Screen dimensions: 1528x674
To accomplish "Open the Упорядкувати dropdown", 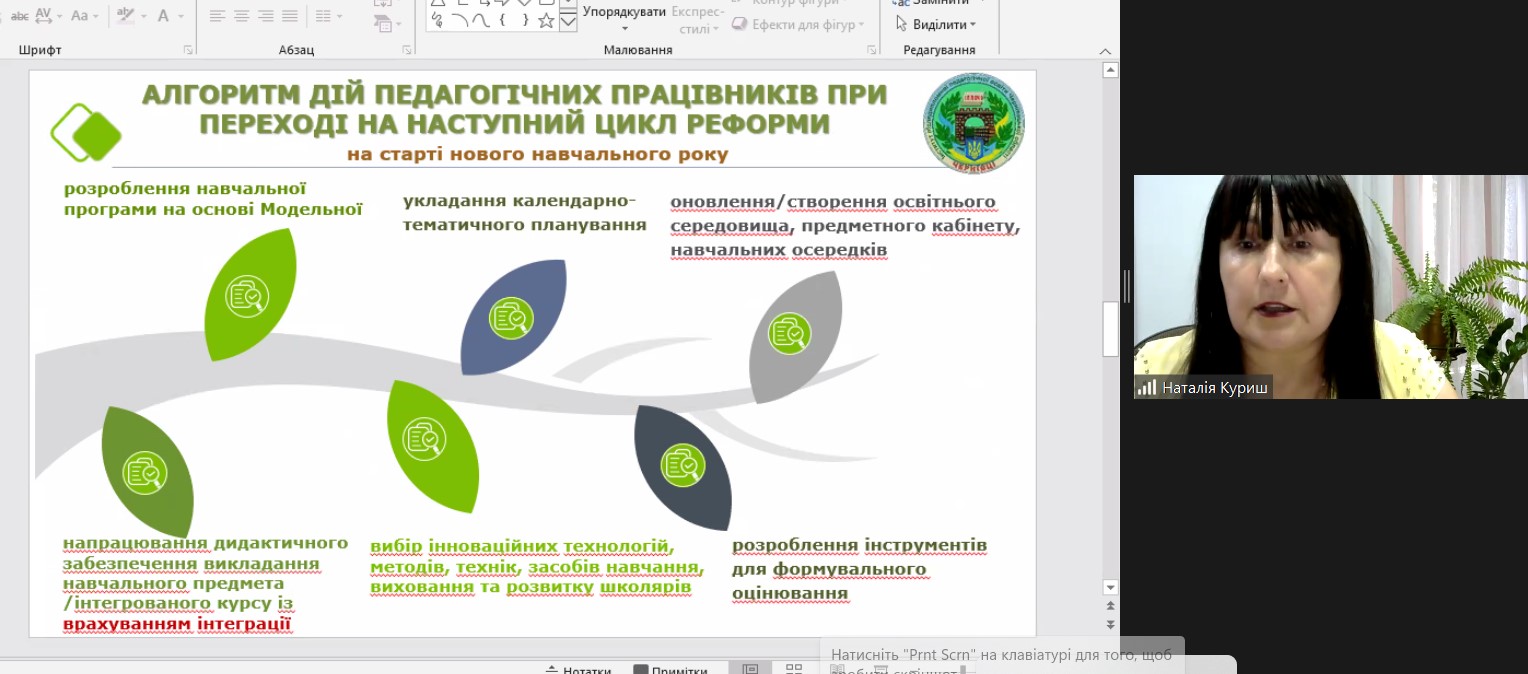I will (624, 18).
